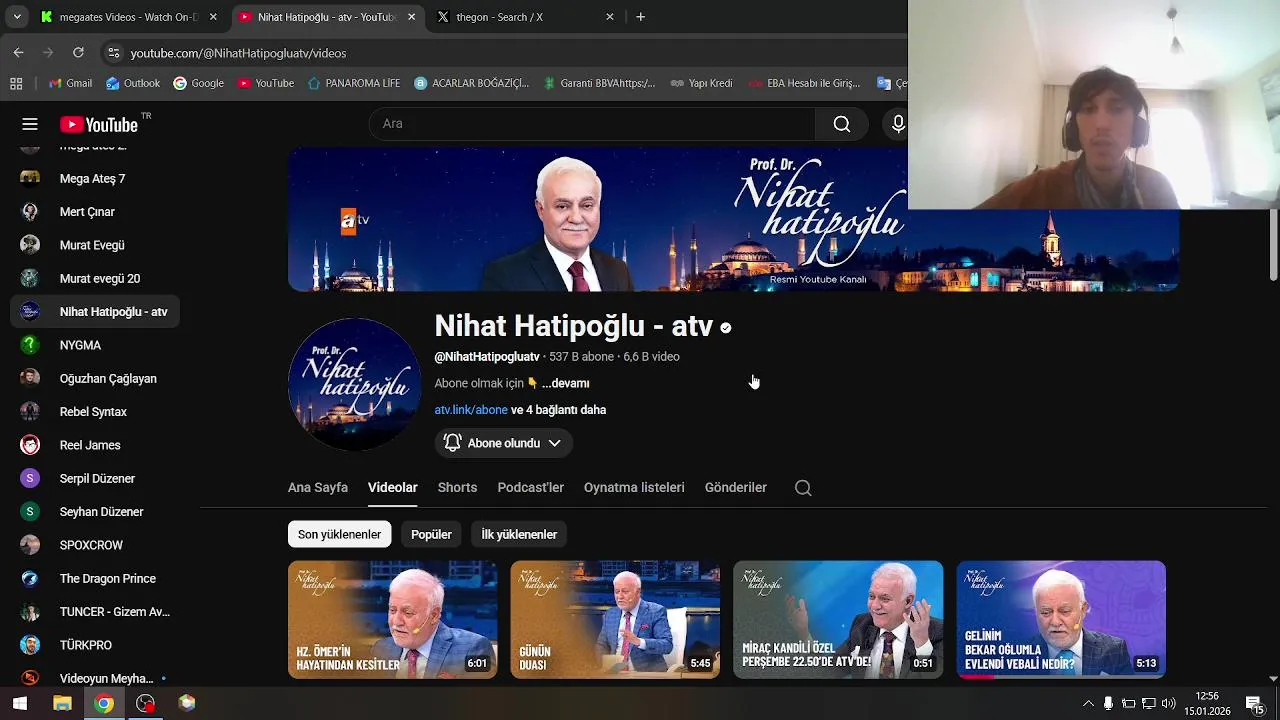Open the Abone olundu subscription dropdown
Viewport: 1280px width, 720px height.
(x=503, y=443)
